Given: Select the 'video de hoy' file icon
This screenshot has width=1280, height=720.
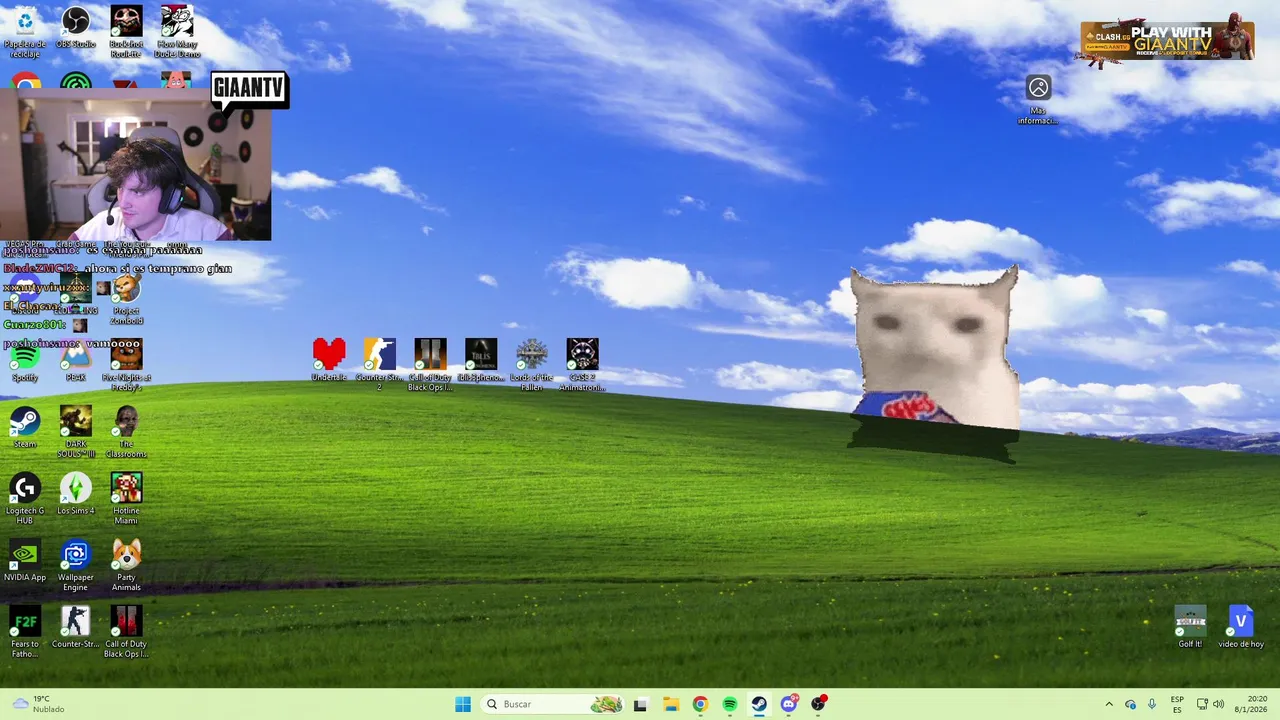Looking at the screenshot, I should pyautogui.click(x=1241, y=627).
